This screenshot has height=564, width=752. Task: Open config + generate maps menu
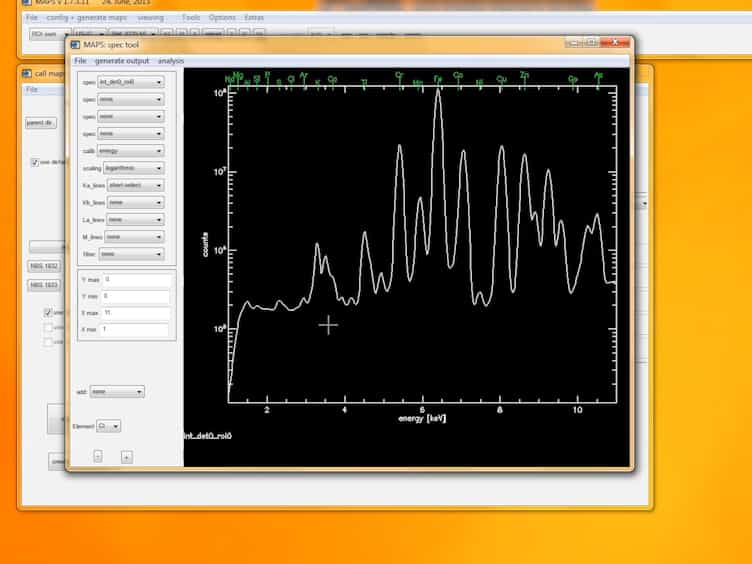pos(87,18)
